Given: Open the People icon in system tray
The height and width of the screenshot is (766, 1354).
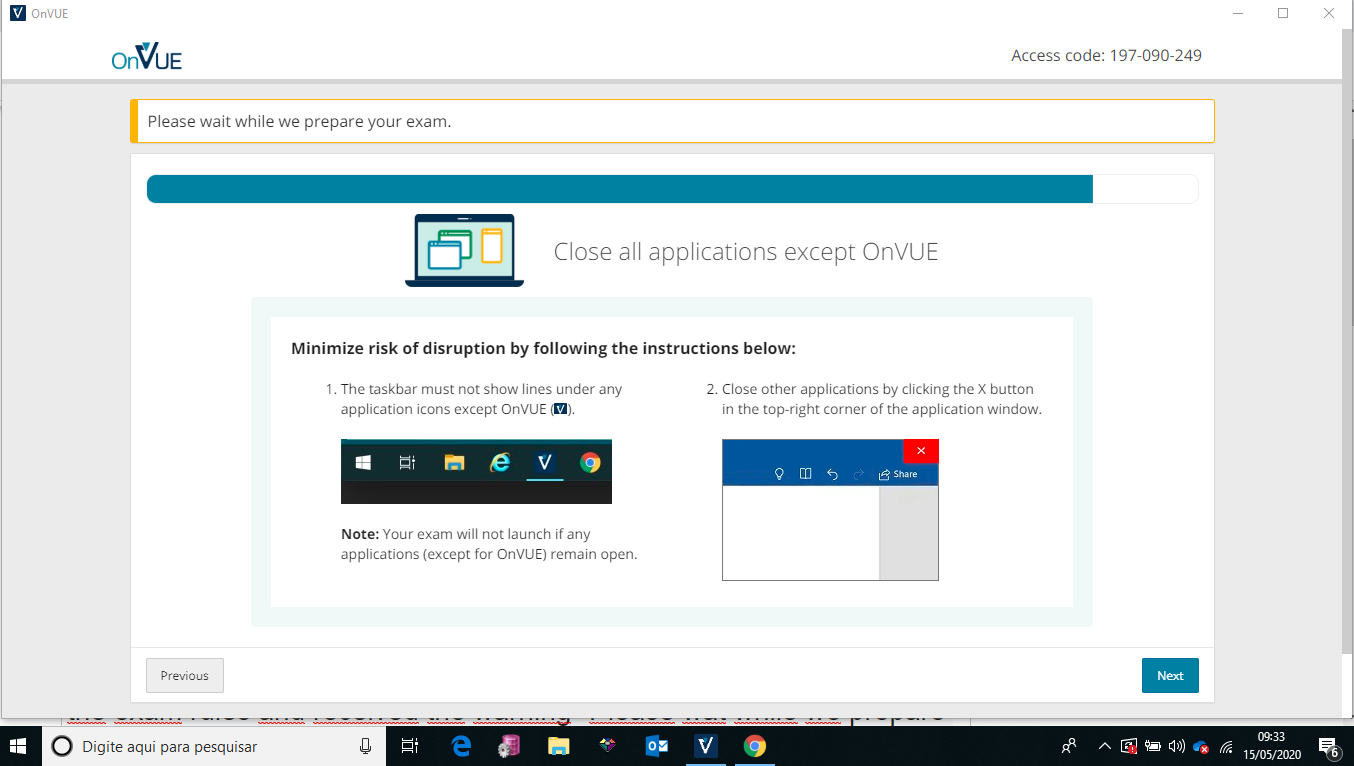Looking at the screenshot, I should click(x=1069, y=746).
